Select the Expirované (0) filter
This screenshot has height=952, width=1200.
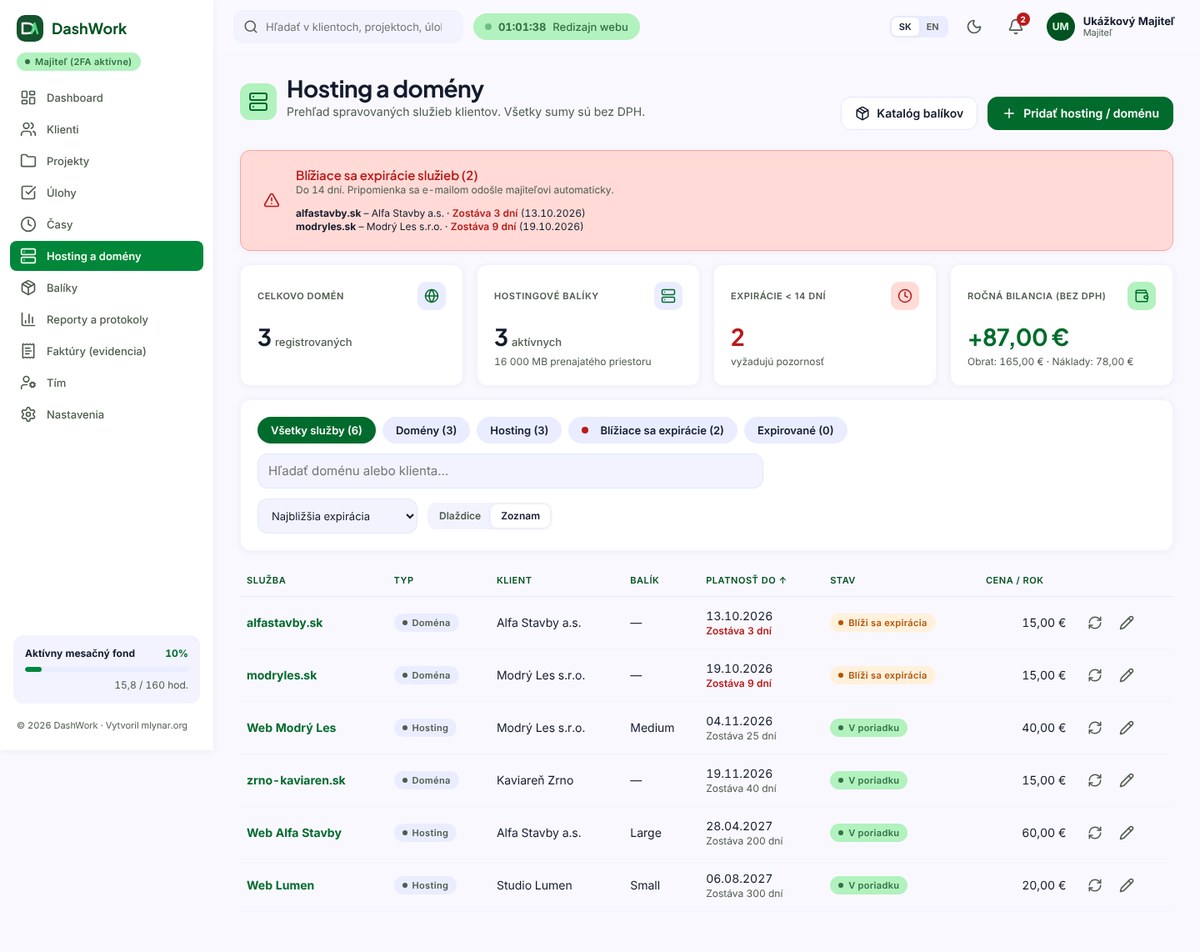[x=795, y=430]
